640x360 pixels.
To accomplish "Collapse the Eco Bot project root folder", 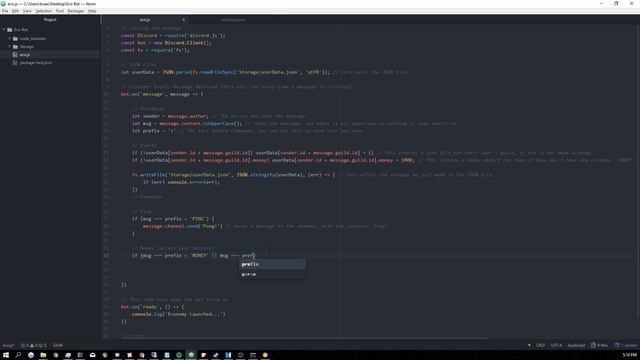I will tap(4, 29).
